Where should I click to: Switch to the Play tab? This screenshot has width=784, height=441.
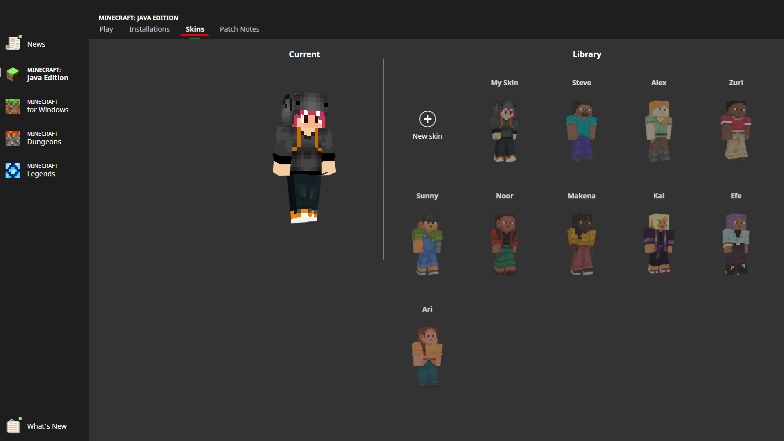pos(106,29)
